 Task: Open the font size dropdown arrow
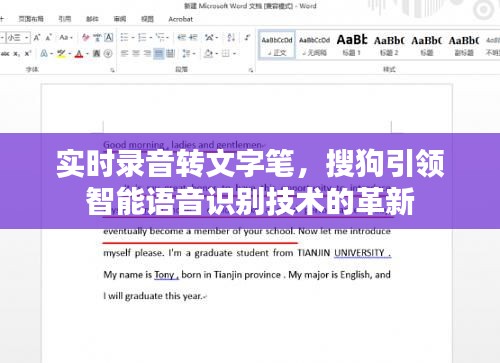click(x=27, y=37)
